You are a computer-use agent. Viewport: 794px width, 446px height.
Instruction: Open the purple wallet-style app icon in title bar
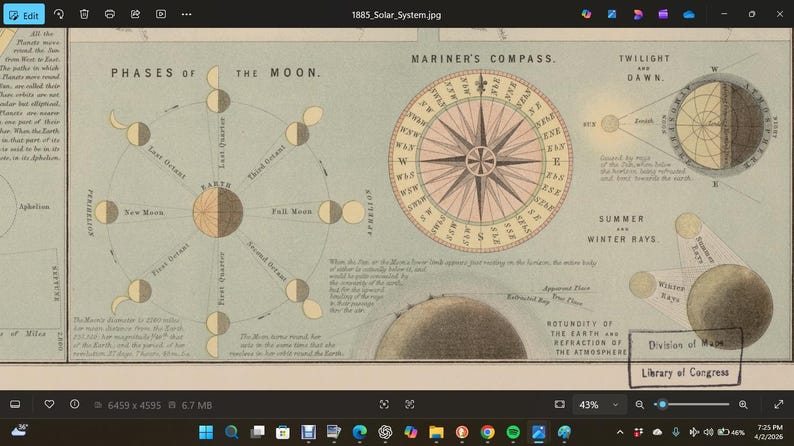coord(663,14)
